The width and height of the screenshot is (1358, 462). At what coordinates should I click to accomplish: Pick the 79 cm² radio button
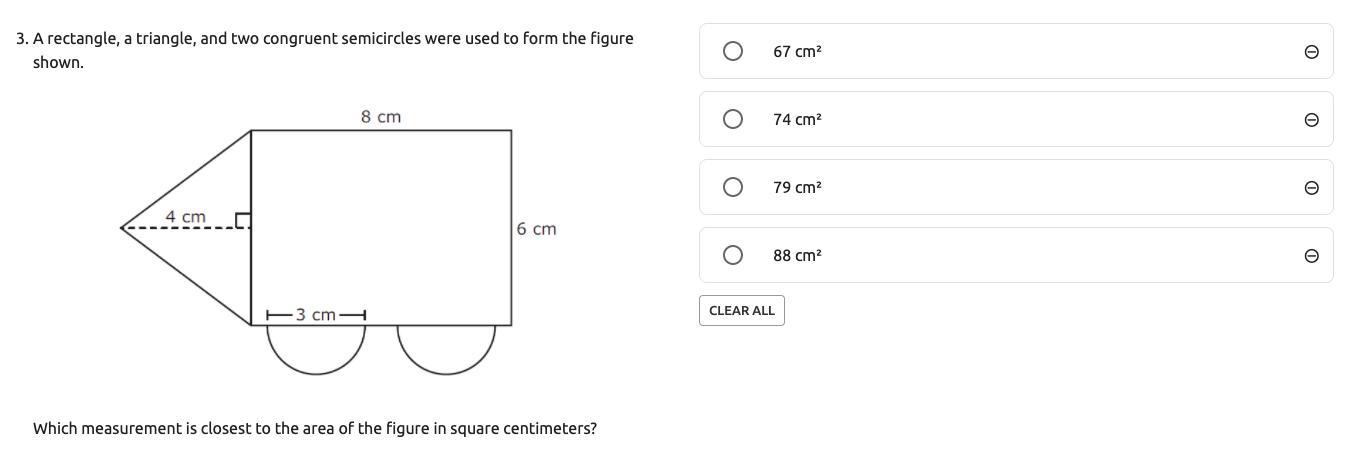[733, 187]
